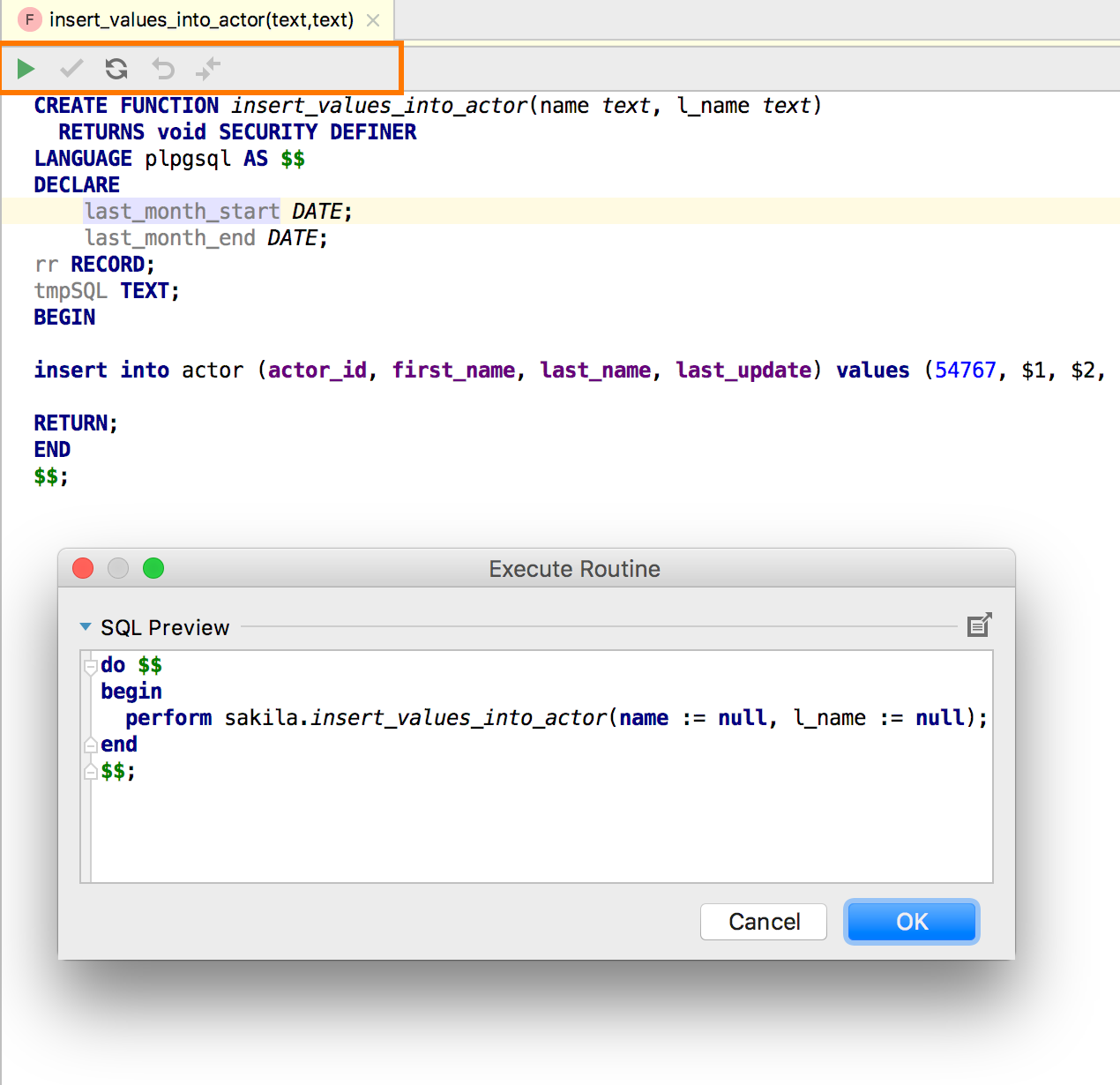The height and width of the screenshot is (1085, 1120).
Task: Click the 'void' return type
Action: coord(182,132)
